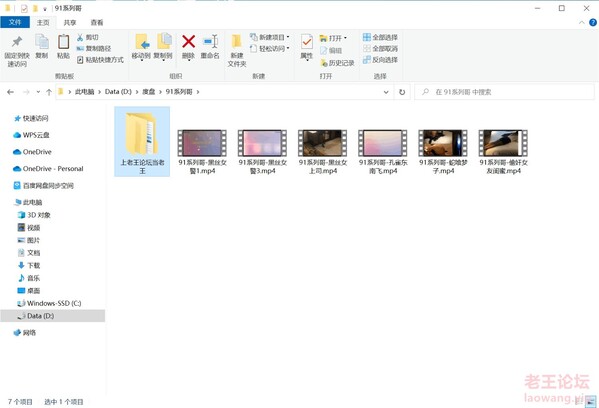
Task: Select the 上老王论坛当老王 folder
Action: click(142, 142)
